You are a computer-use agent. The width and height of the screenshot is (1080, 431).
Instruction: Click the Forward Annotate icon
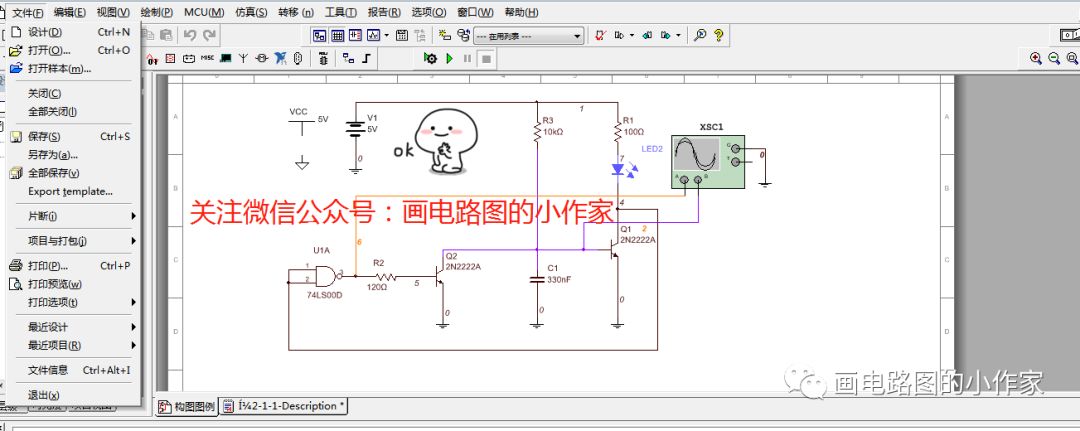665,35
